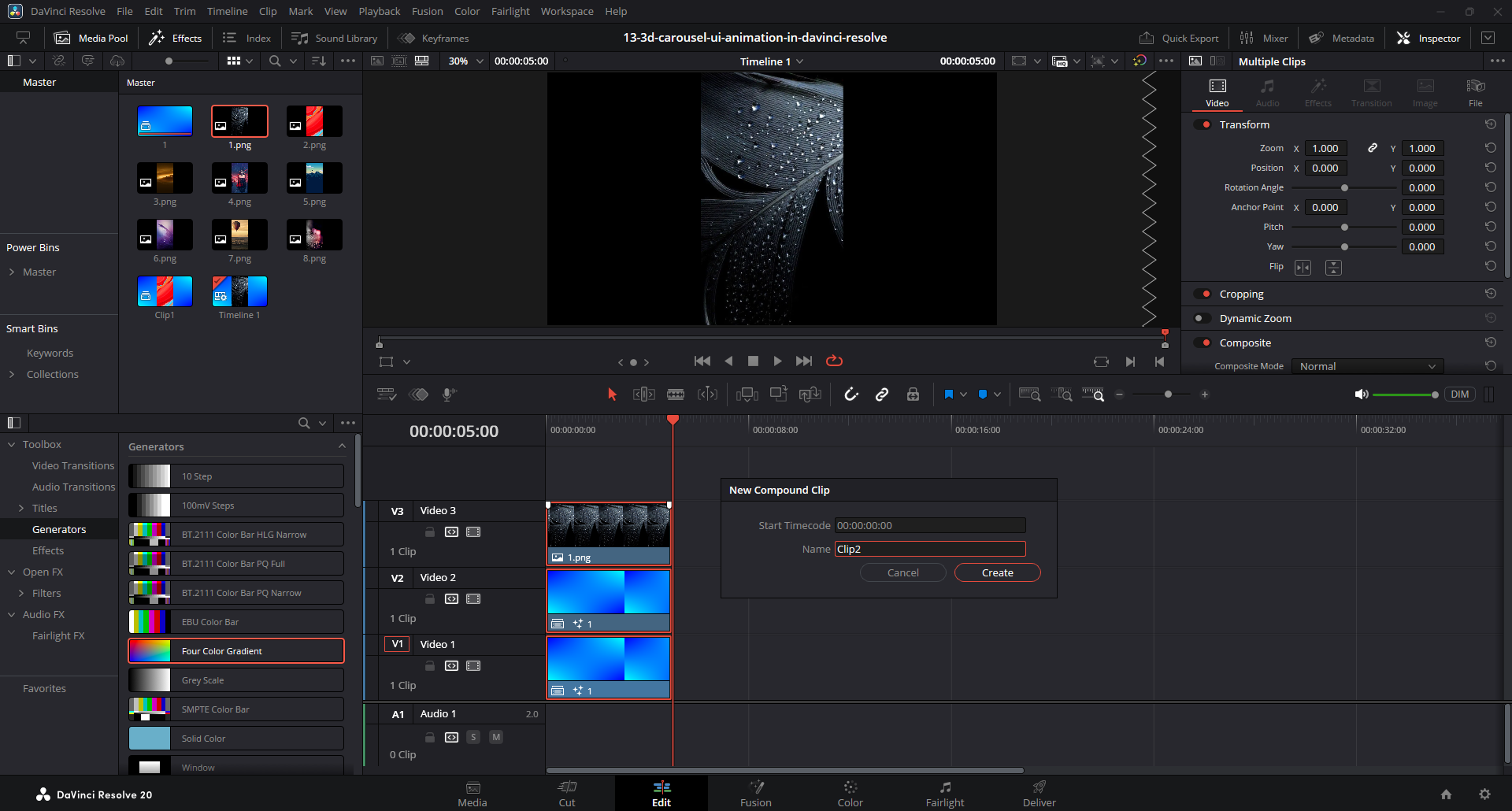
Task: Click the loop playback icon
Action: pos(834,361)
